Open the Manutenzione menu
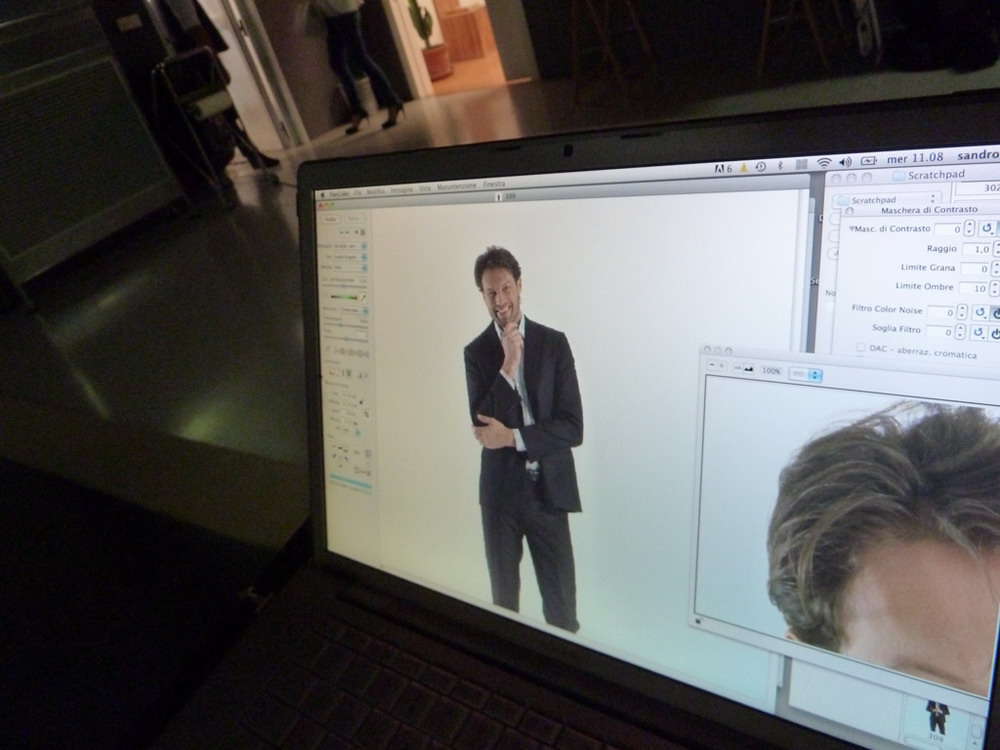 tap(456, 186)
